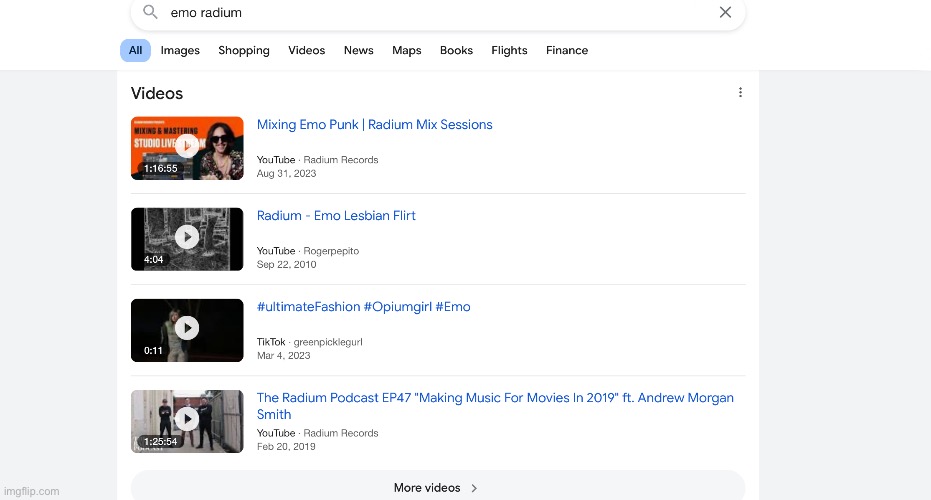The width and height of the screenshot is (931, 500).
Task: Open the Finance tab
Action: [x=567, y=50]
